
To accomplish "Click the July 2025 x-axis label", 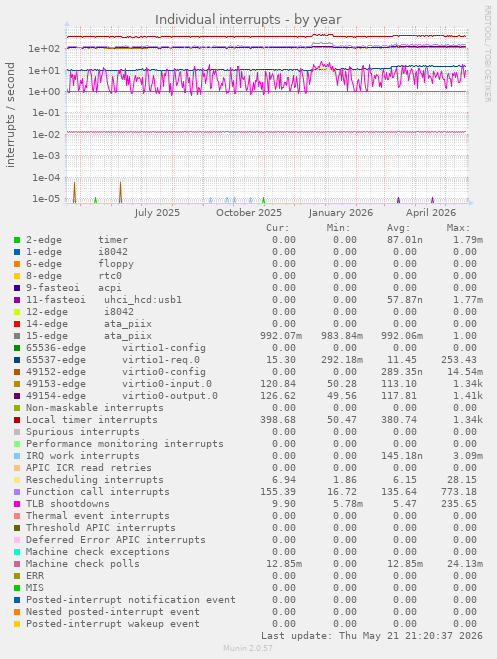I will tap(157, 213).
